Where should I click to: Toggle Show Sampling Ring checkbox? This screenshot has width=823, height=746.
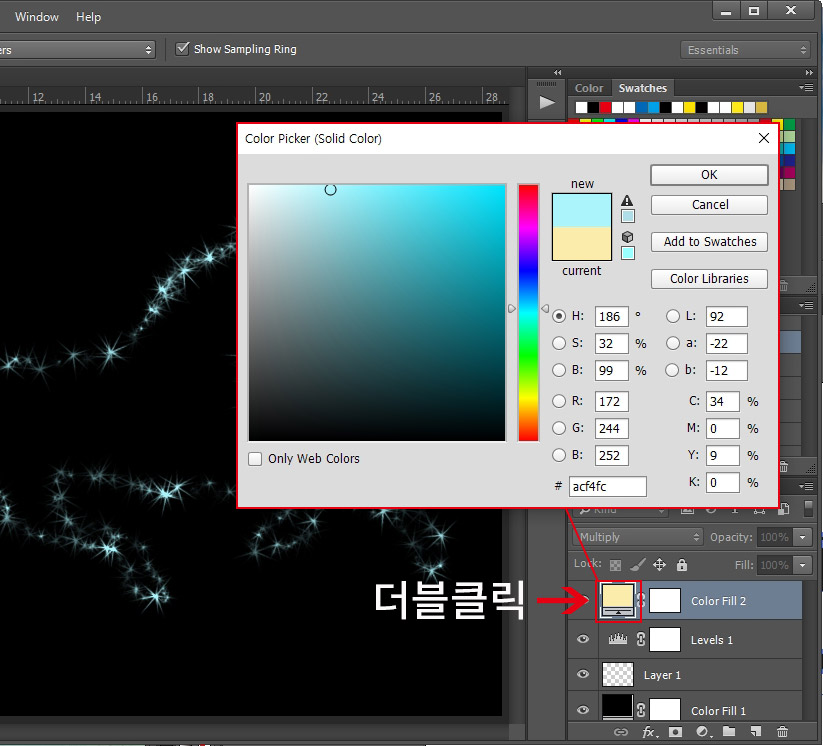(182, 49)
